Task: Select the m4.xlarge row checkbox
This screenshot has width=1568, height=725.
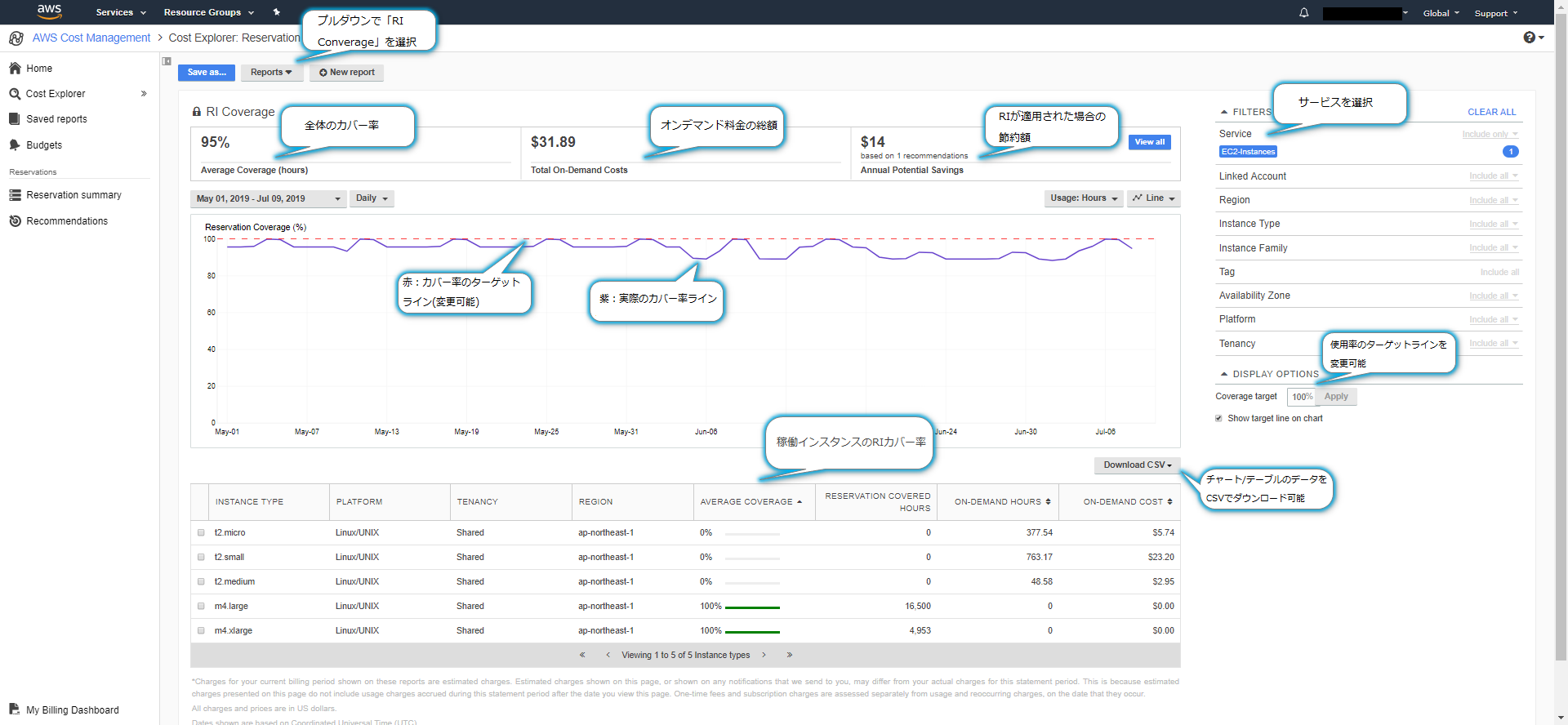Action: [x=201, y=631]
